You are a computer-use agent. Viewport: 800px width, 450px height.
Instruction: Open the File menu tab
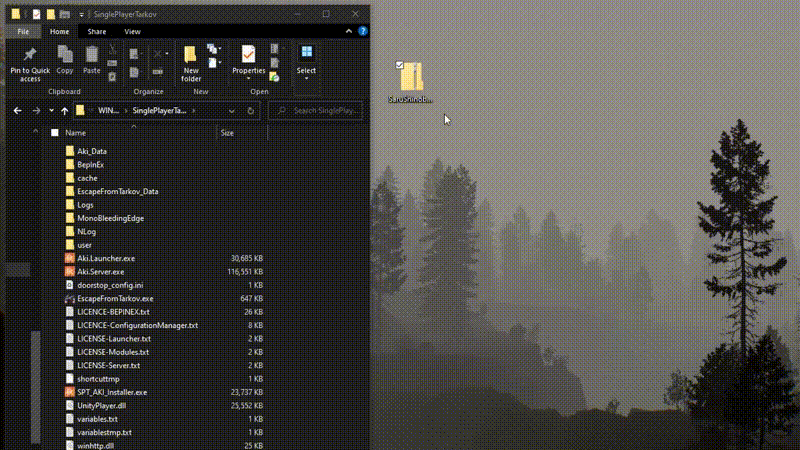(x=23, y=32)
